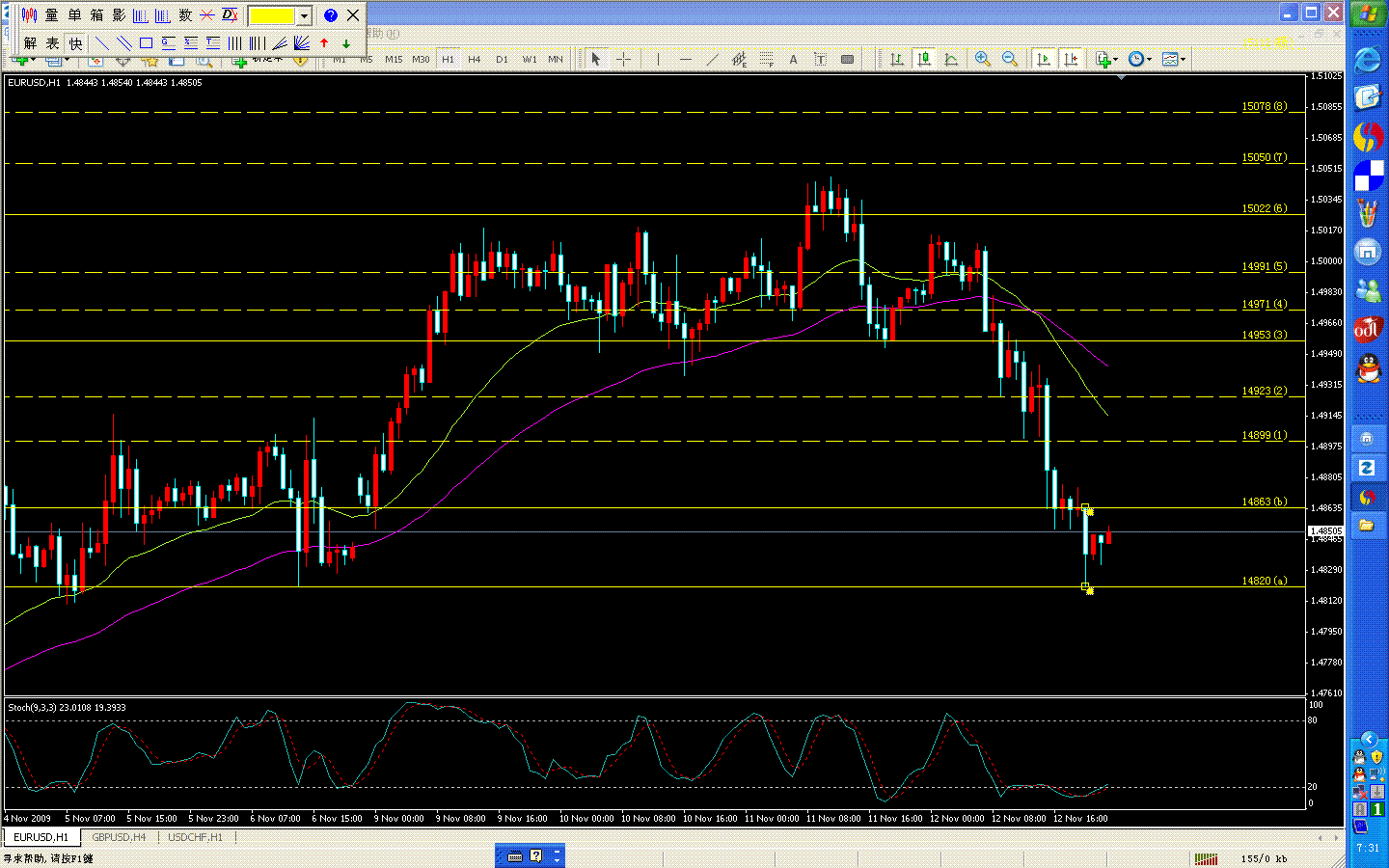
Task: Select single diagonal line tool in floating toolbar
Action: pyautogui.click(x=101, y=43)
